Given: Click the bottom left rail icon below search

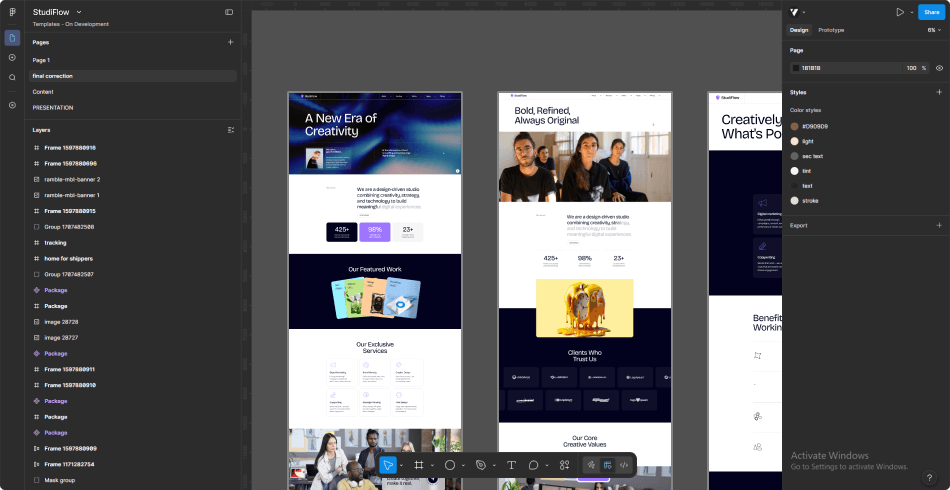Looking at the screenshot, I should tap(12, 105).
